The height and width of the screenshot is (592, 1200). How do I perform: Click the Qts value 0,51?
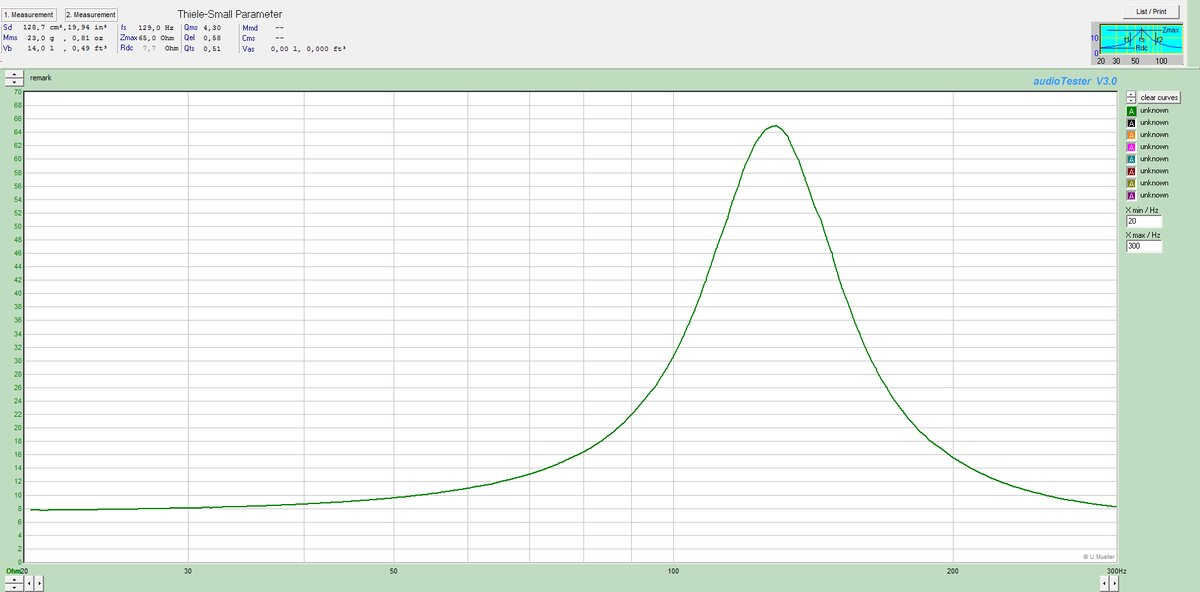click(212, 47)
